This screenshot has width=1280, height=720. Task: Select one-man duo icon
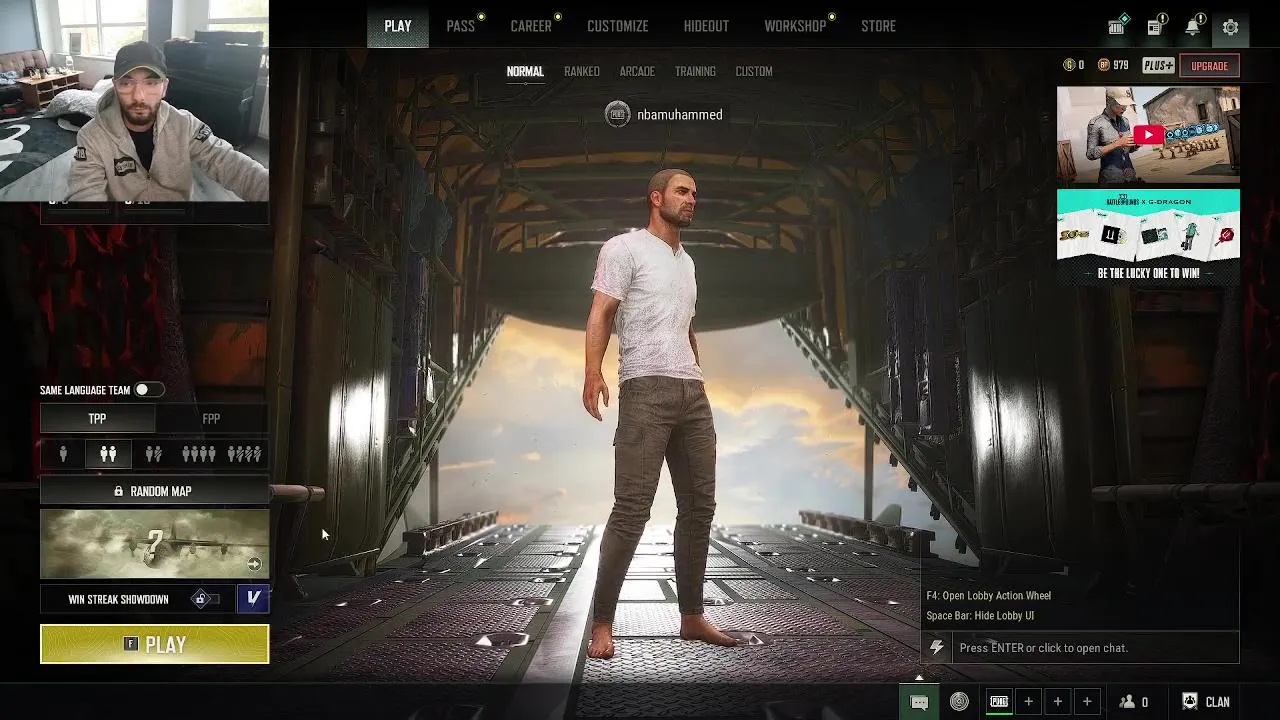(153, 454)
